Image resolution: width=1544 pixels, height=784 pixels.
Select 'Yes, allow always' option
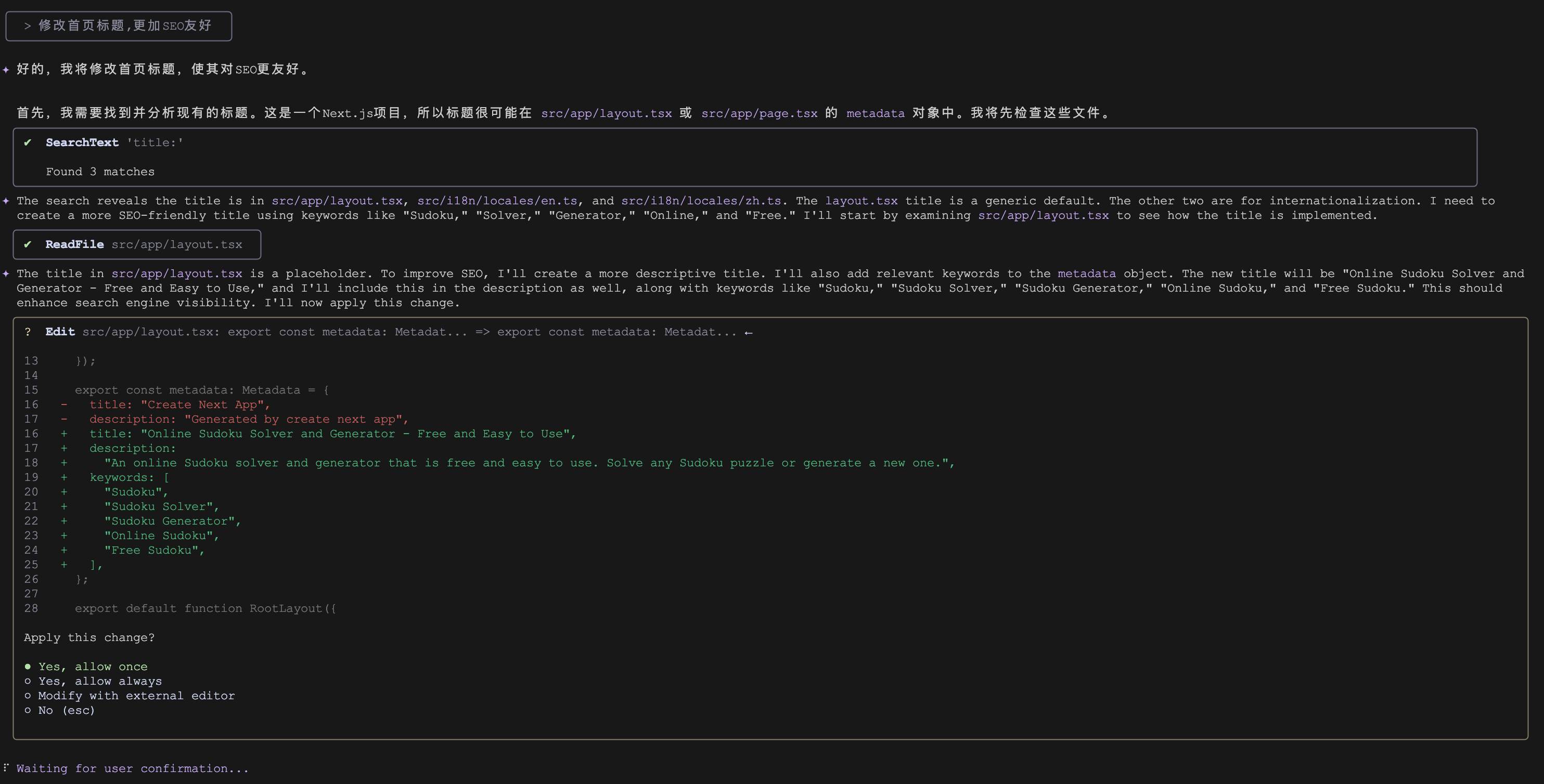(93, 681)
